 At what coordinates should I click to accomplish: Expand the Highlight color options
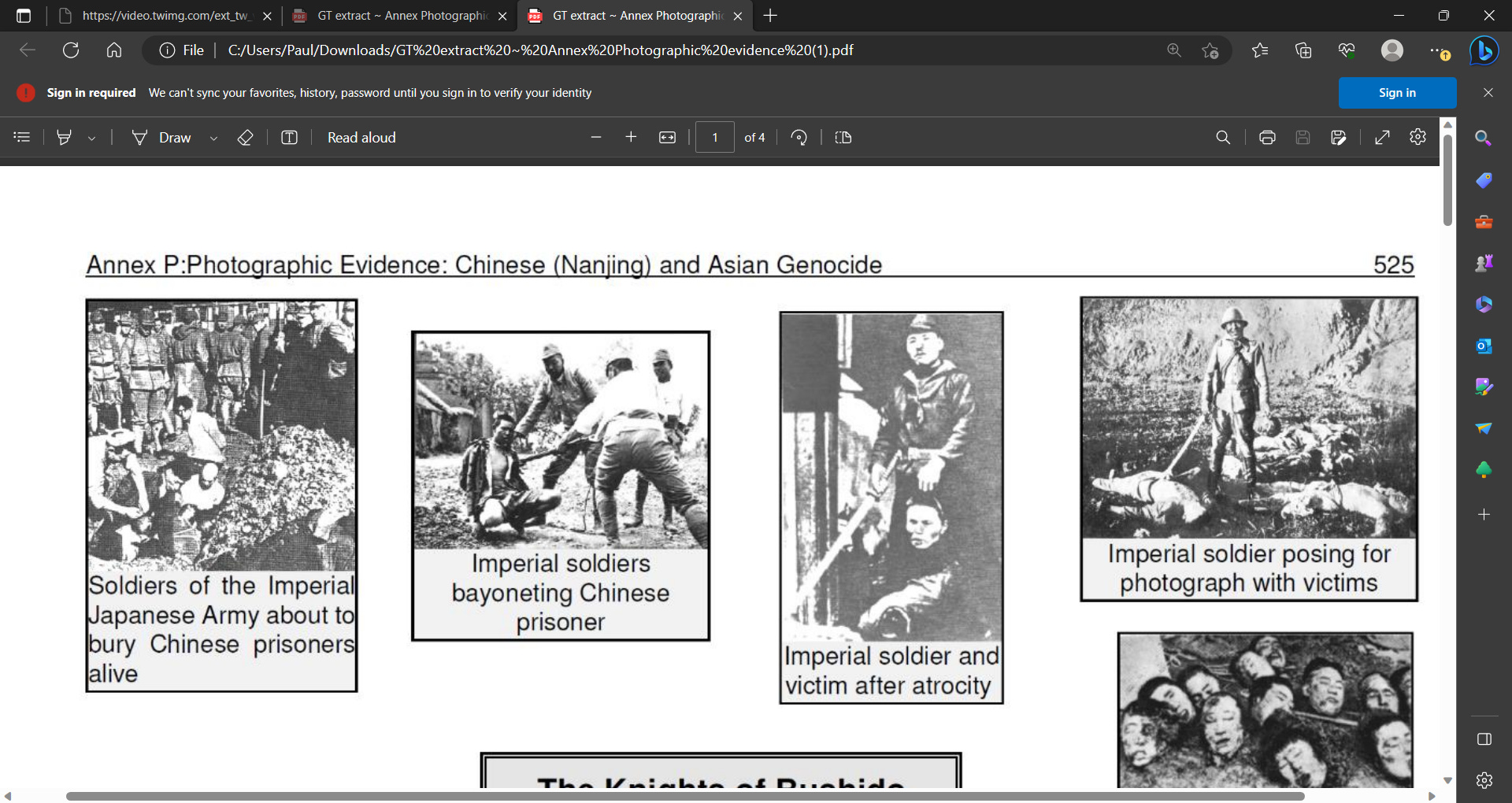point(91,138)
